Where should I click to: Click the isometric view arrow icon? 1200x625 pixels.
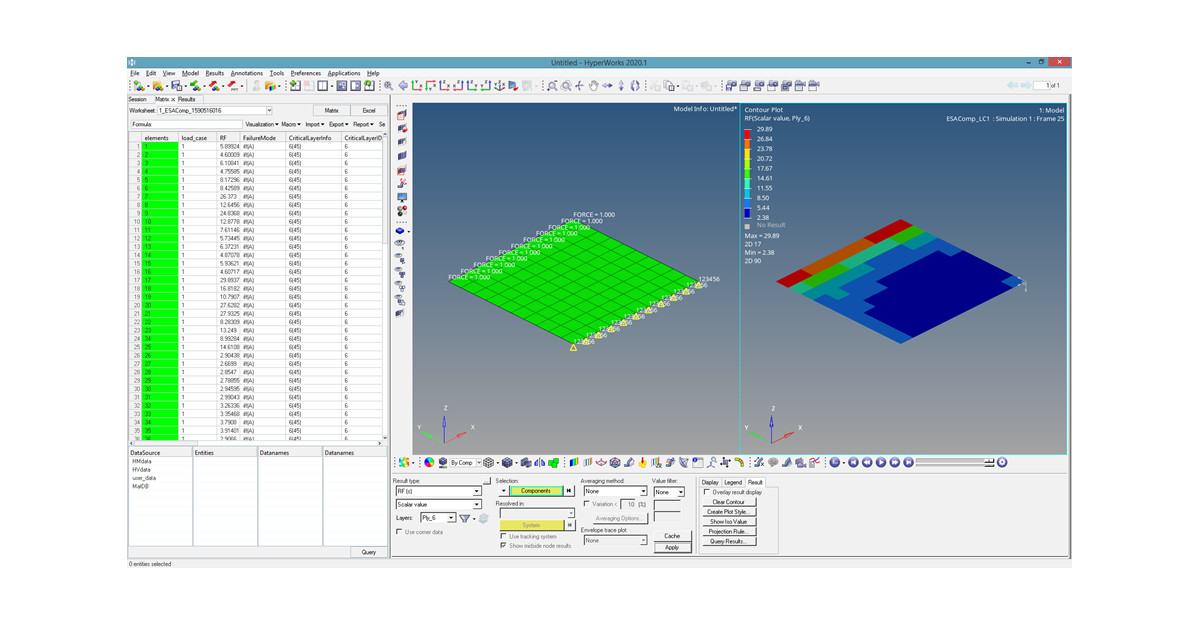(x=403, y=87)
